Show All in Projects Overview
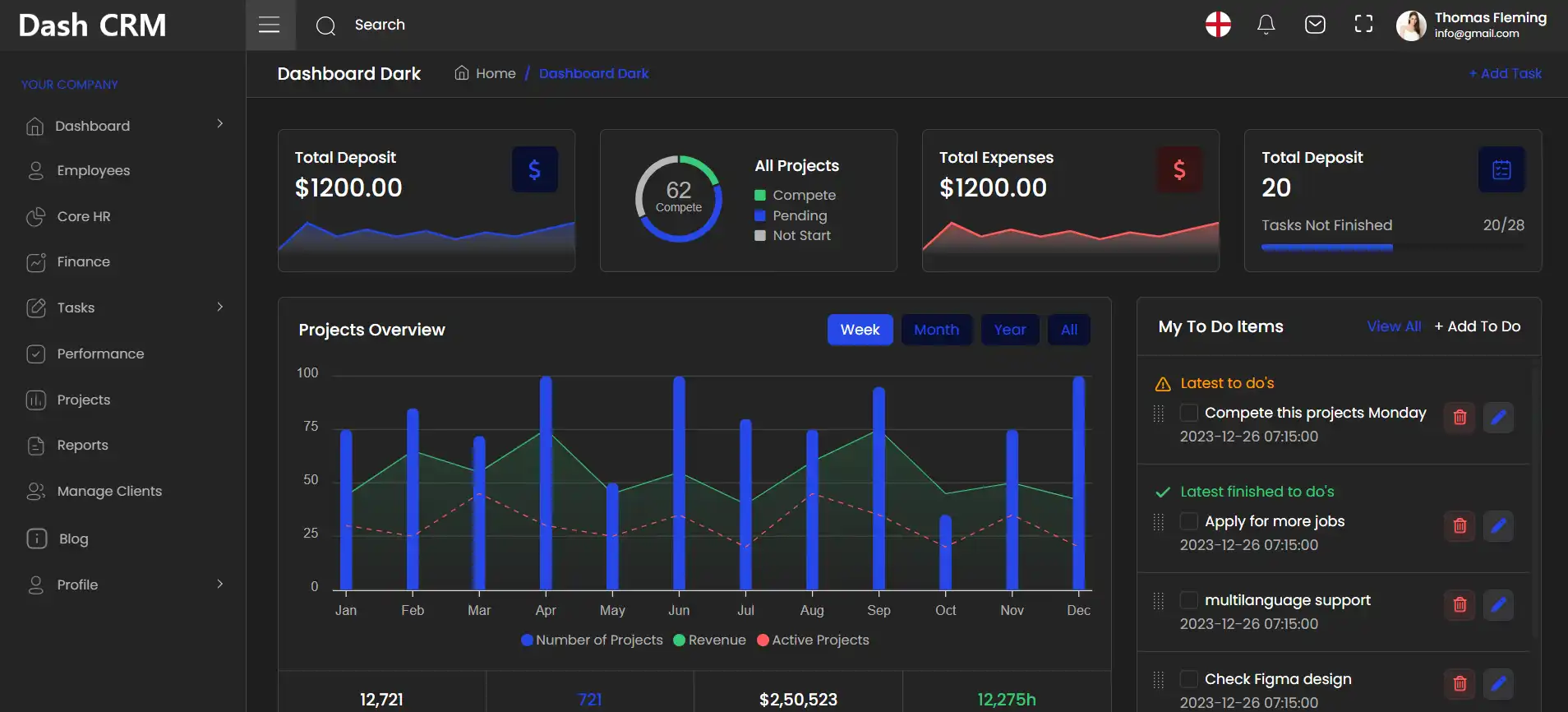The image size is (1568, 712). (1069, 330)
